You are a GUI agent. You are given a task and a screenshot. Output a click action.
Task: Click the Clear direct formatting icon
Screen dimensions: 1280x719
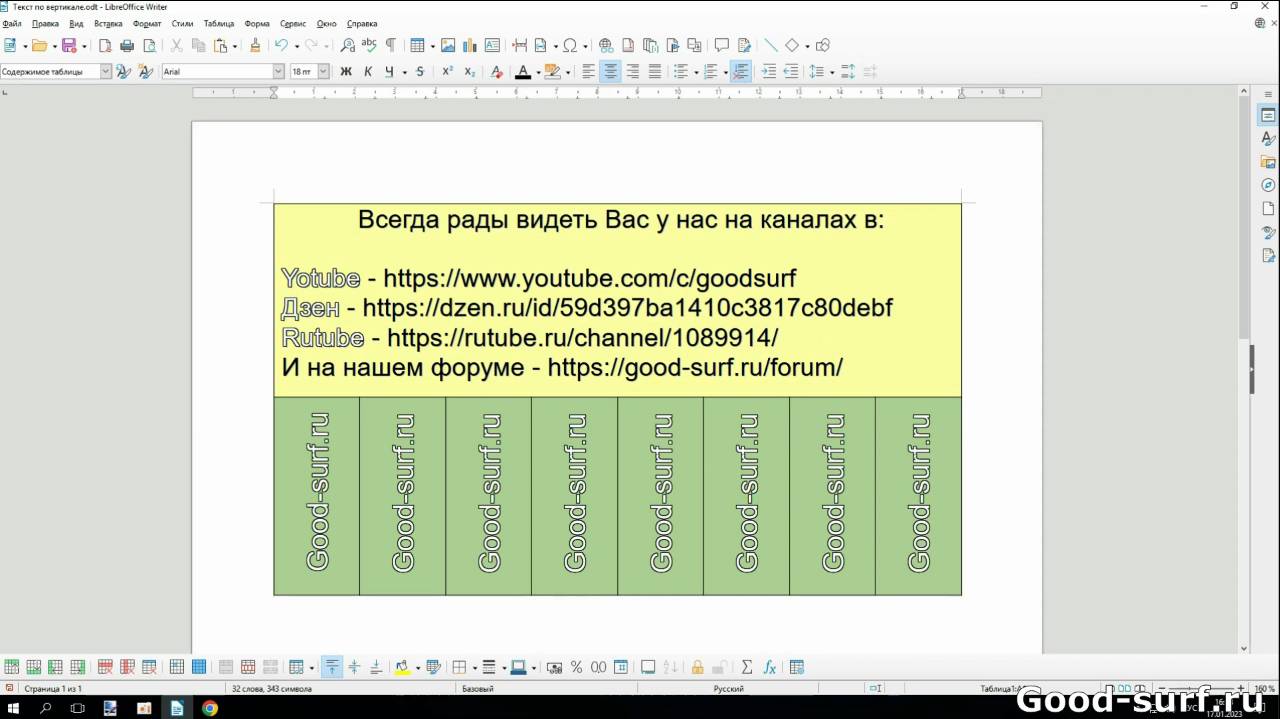[497, 71]
